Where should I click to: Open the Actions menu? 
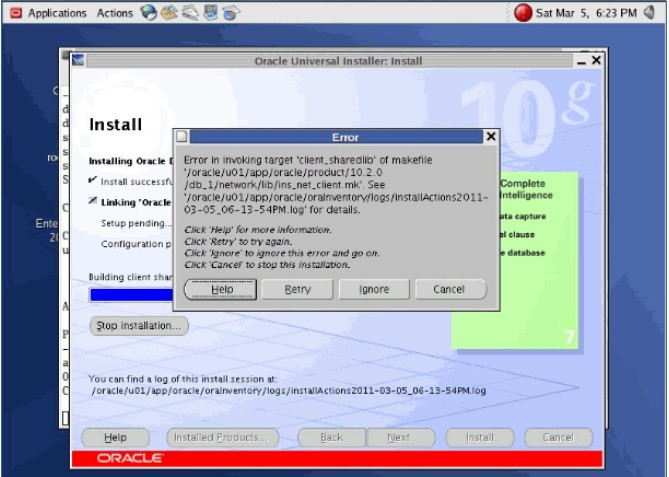114,13
